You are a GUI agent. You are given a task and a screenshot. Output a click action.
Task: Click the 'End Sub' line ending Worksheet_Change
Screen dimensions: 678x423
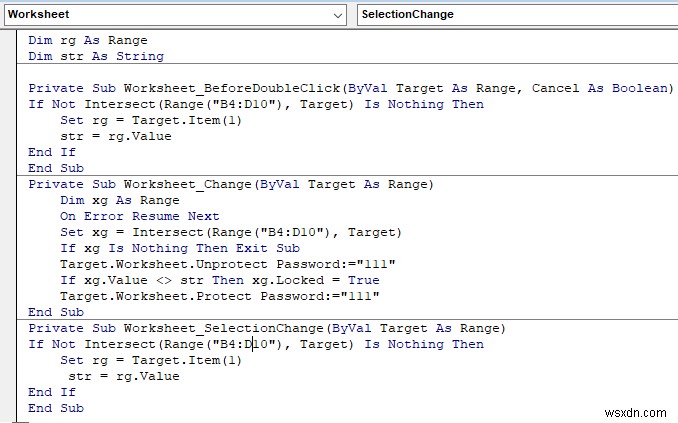[56, 312]
